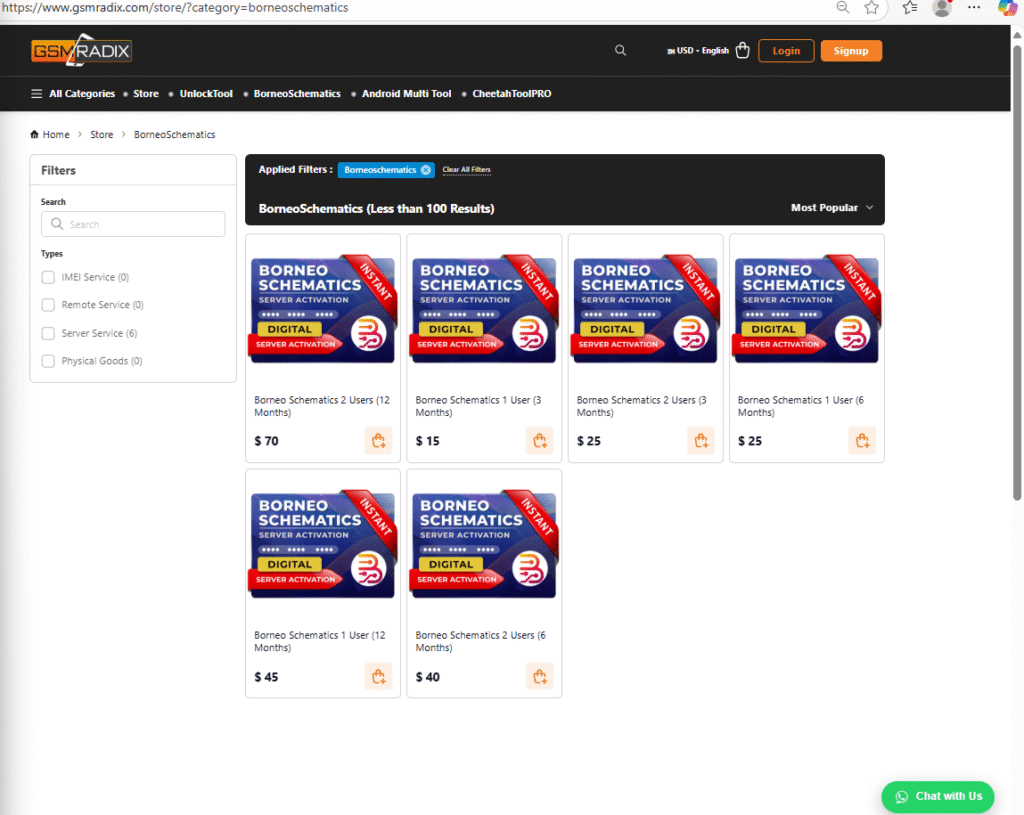Viewport: 1024px width, 815px height.
Task: Open the Most Popular sort dropdown
Action: 831,208
